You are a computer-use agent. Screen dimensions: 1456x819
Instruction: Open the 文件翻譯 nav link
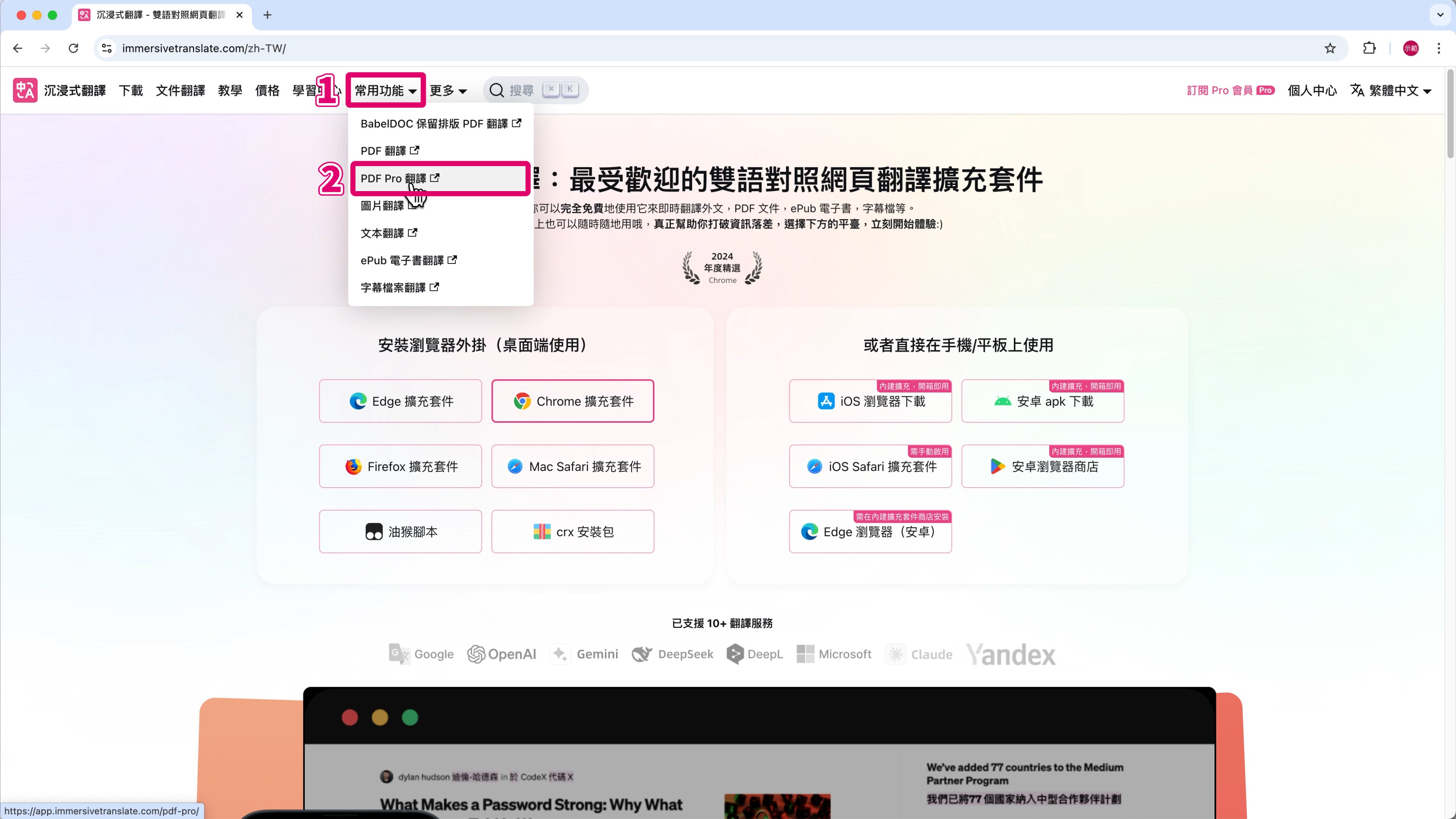pos(180,91)
